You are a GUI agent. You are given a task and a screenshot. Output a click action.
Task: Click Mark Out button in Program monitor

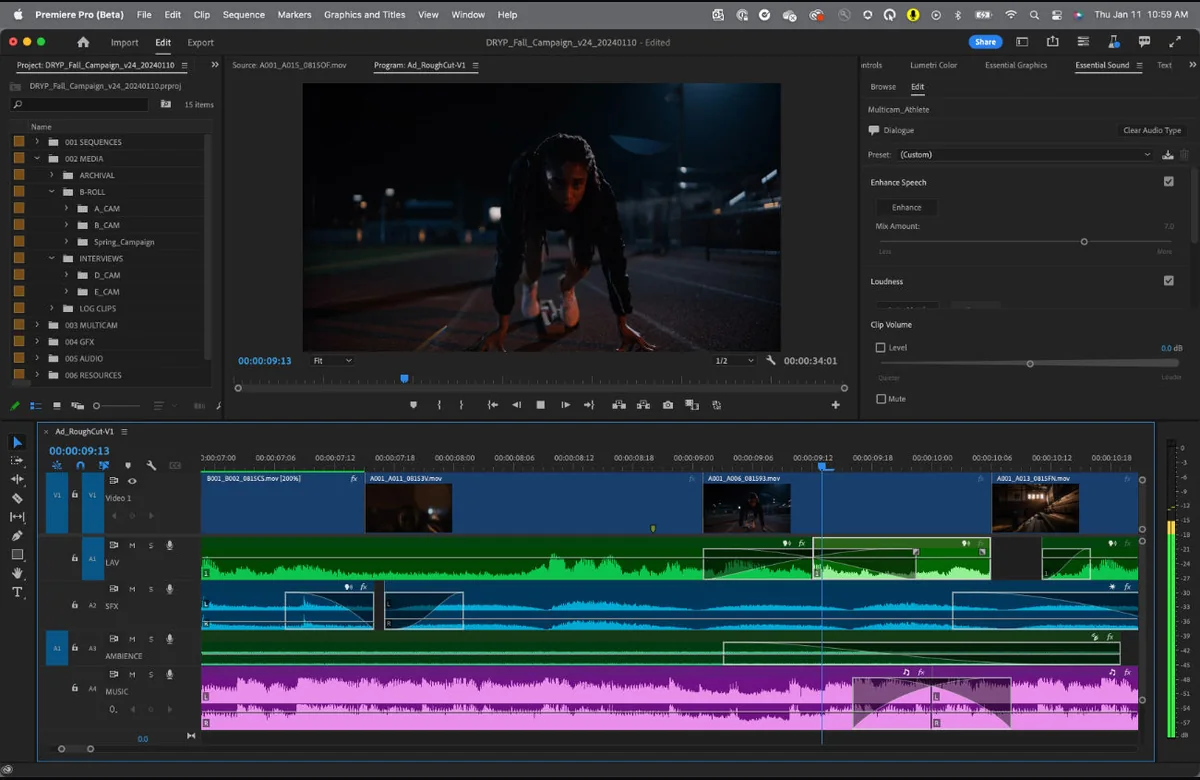click(461, 405)
